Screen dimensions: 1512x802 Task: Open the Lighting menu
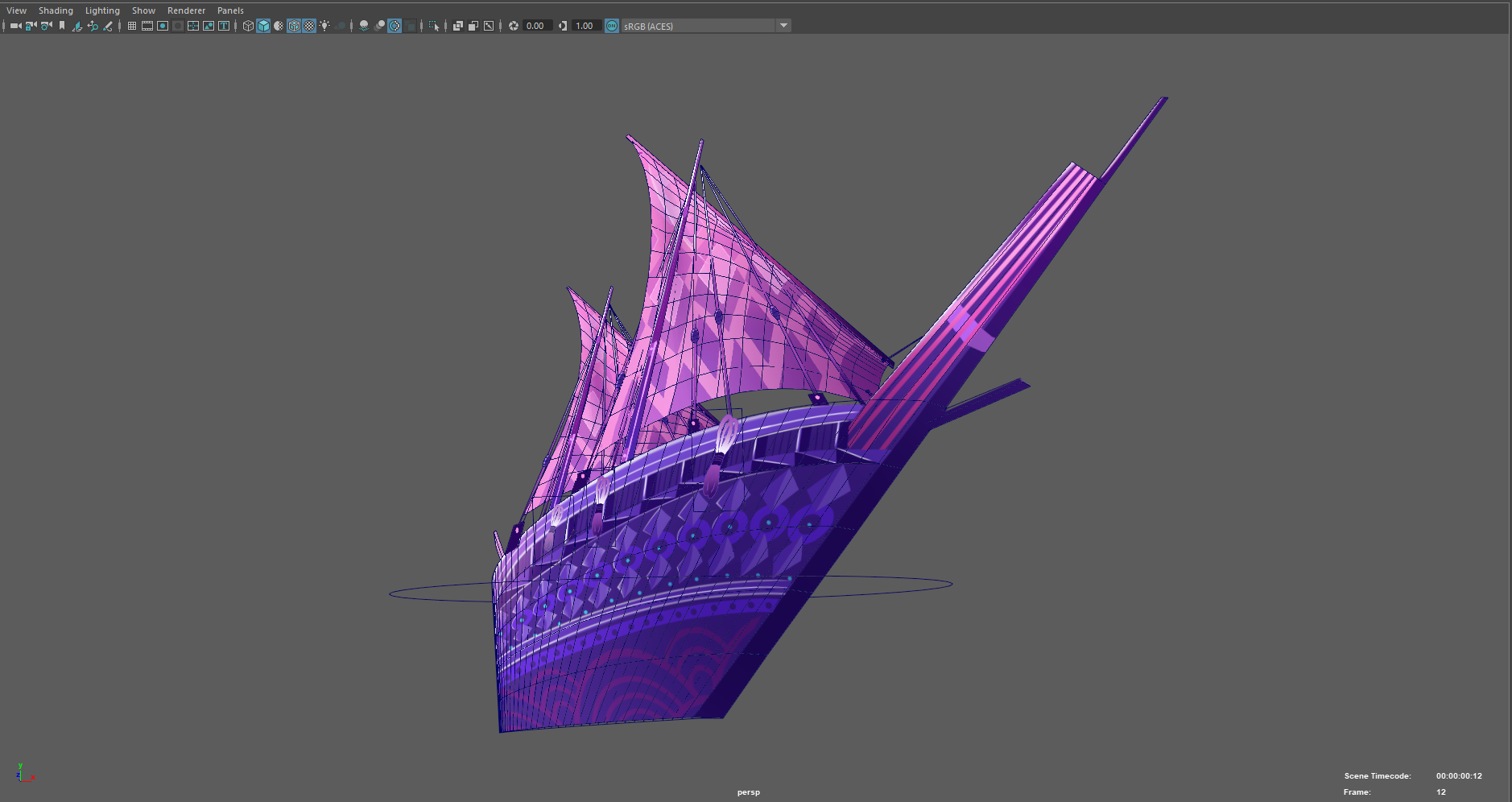pyautogui.click(x=102, y=10)
